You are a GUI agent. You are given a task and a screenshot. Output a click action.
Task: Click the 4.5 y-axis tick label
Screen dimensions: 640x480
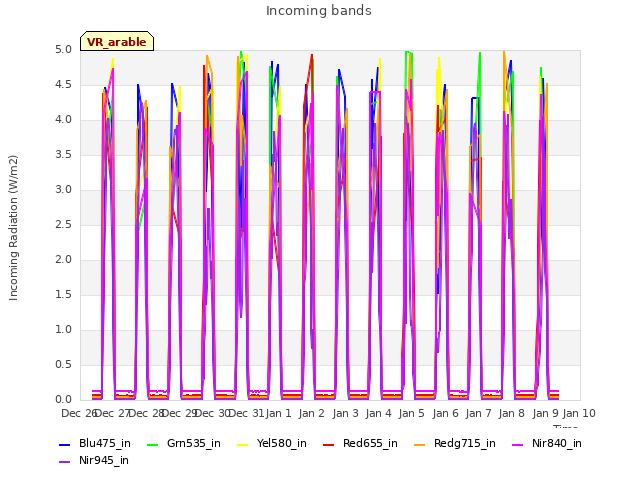(63, 85)
